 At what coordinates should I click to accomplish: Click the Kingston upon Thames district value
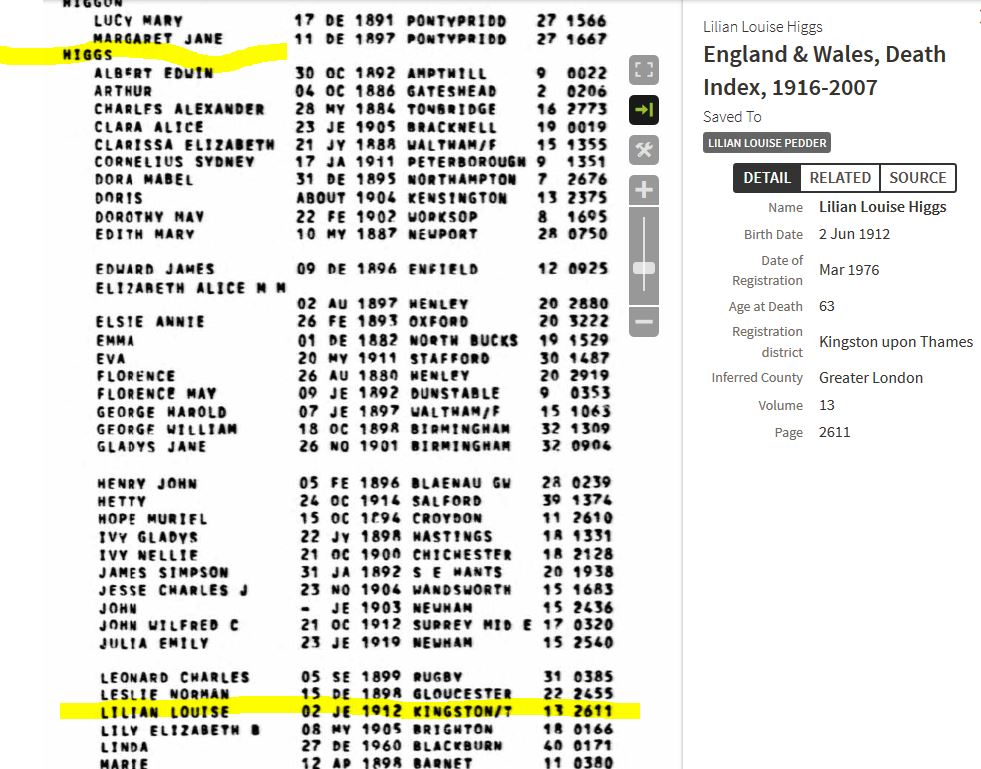pos(895,342)
